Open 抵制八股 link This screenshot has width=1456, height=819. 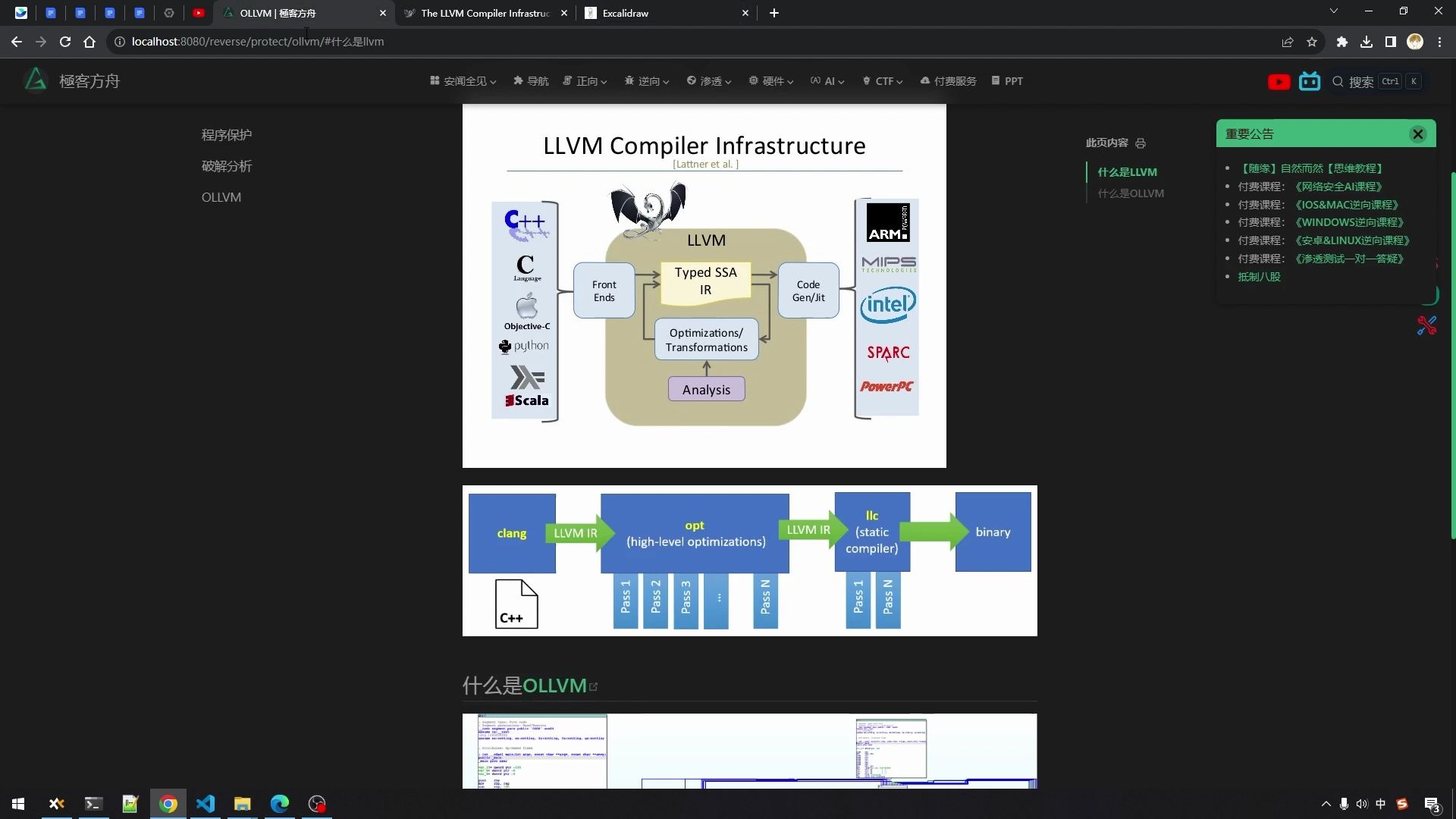click(1259, 277)
